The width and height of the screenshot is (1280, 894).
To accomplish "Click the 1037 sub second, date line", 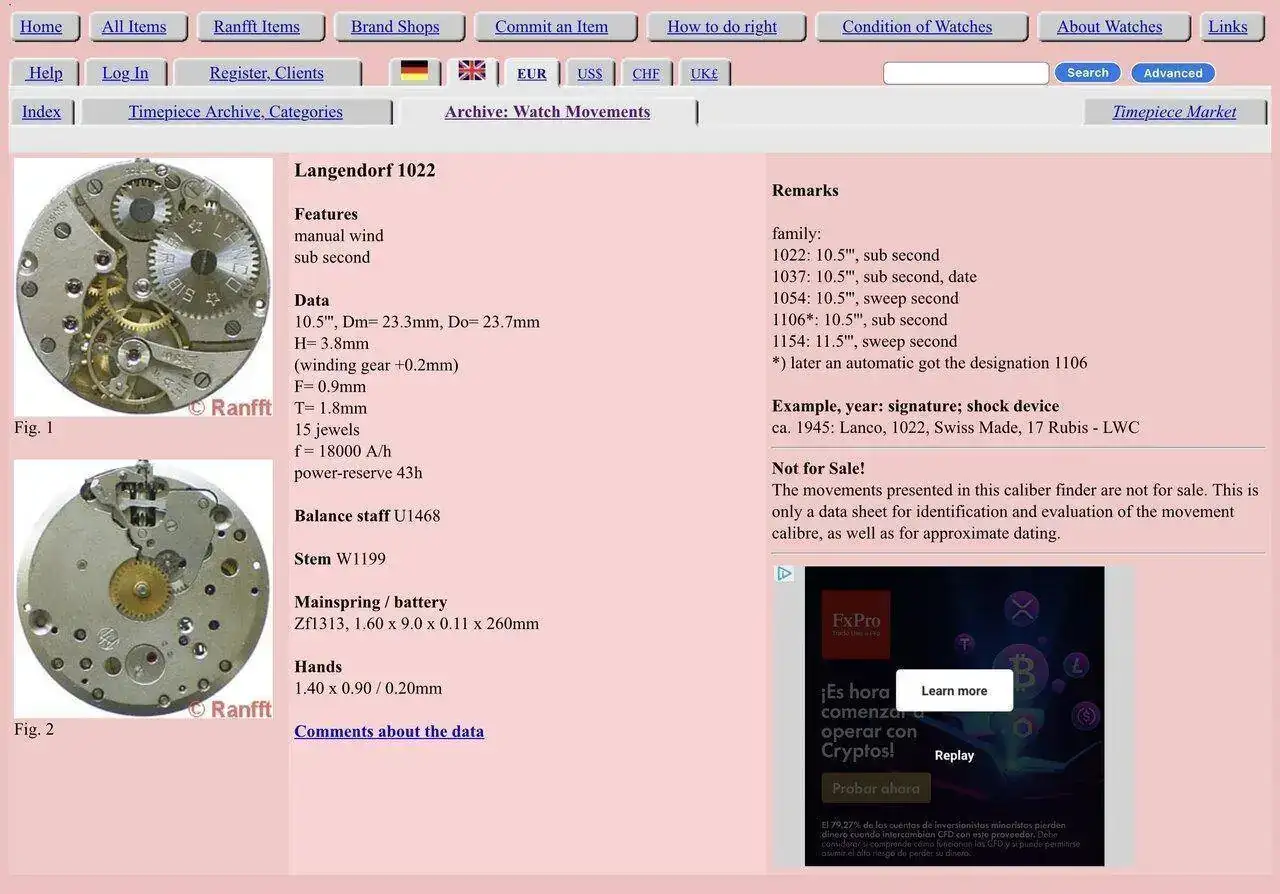I will point(874,277).
